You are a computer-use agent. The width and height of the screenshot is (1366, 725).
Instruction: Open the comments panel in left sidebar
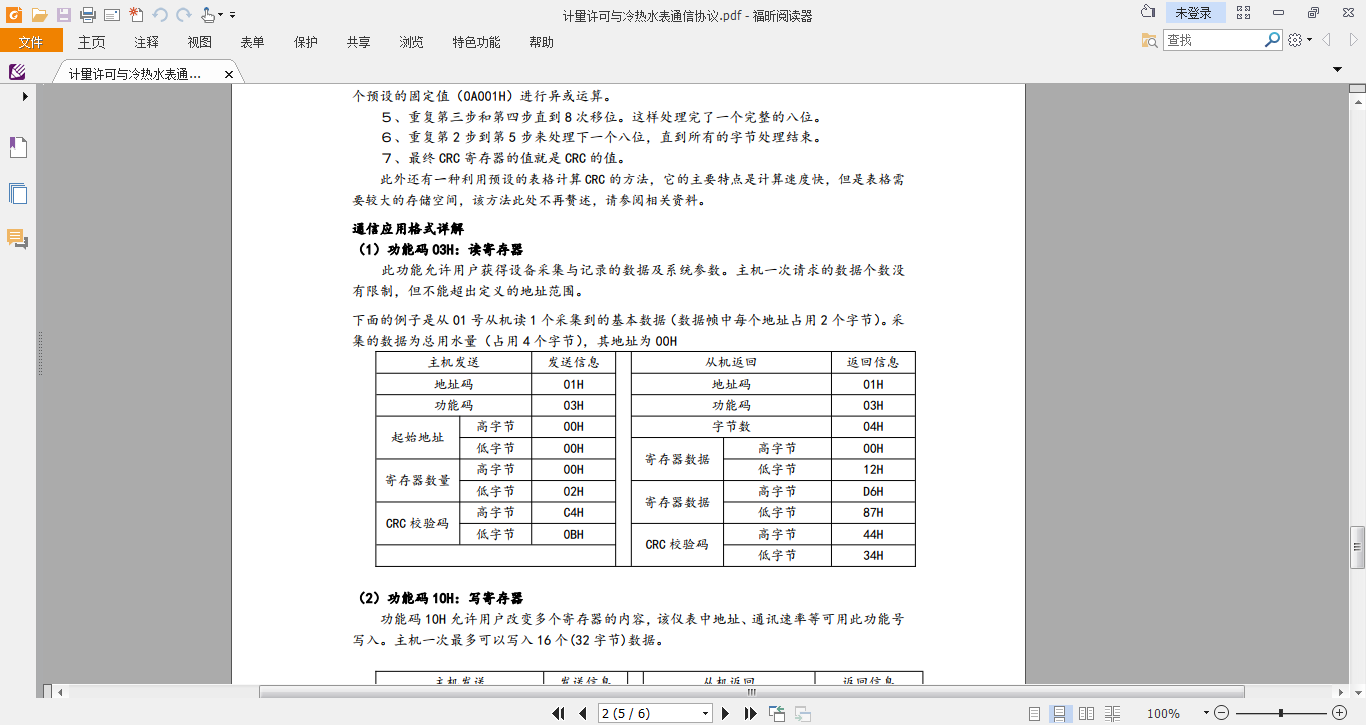pyautogui.click(x=18, y=238)
